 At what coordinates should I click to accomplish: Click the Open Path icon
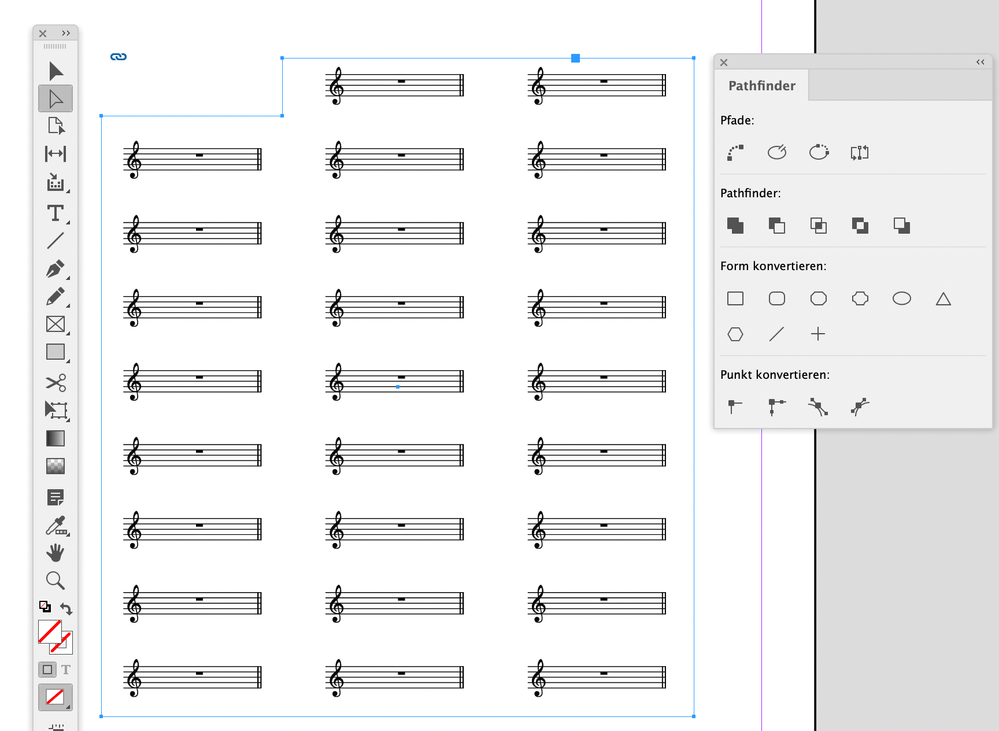(777, 152)
